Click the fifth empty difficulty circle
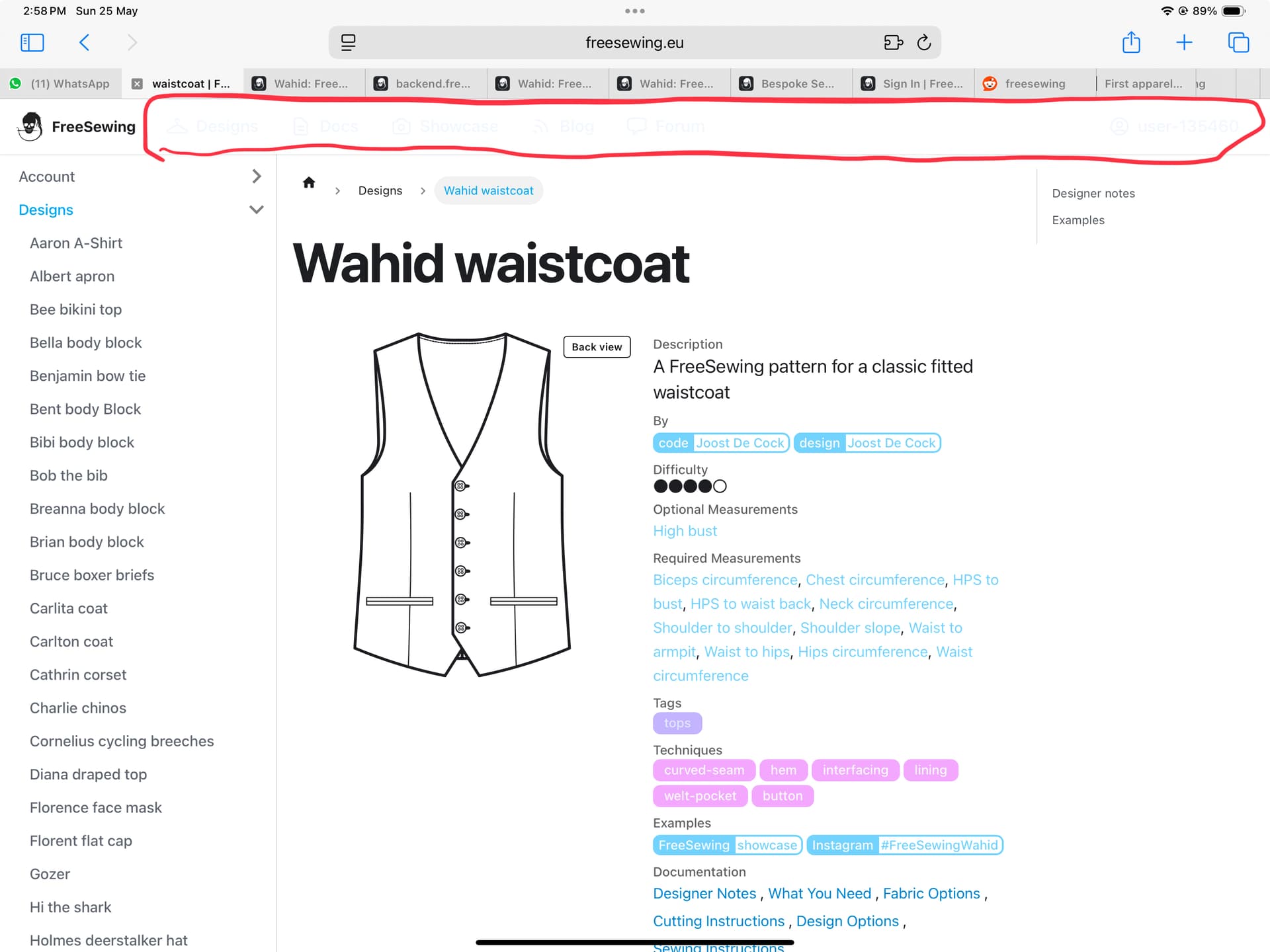Screen dimensions: 1270x952 point(720,487)
